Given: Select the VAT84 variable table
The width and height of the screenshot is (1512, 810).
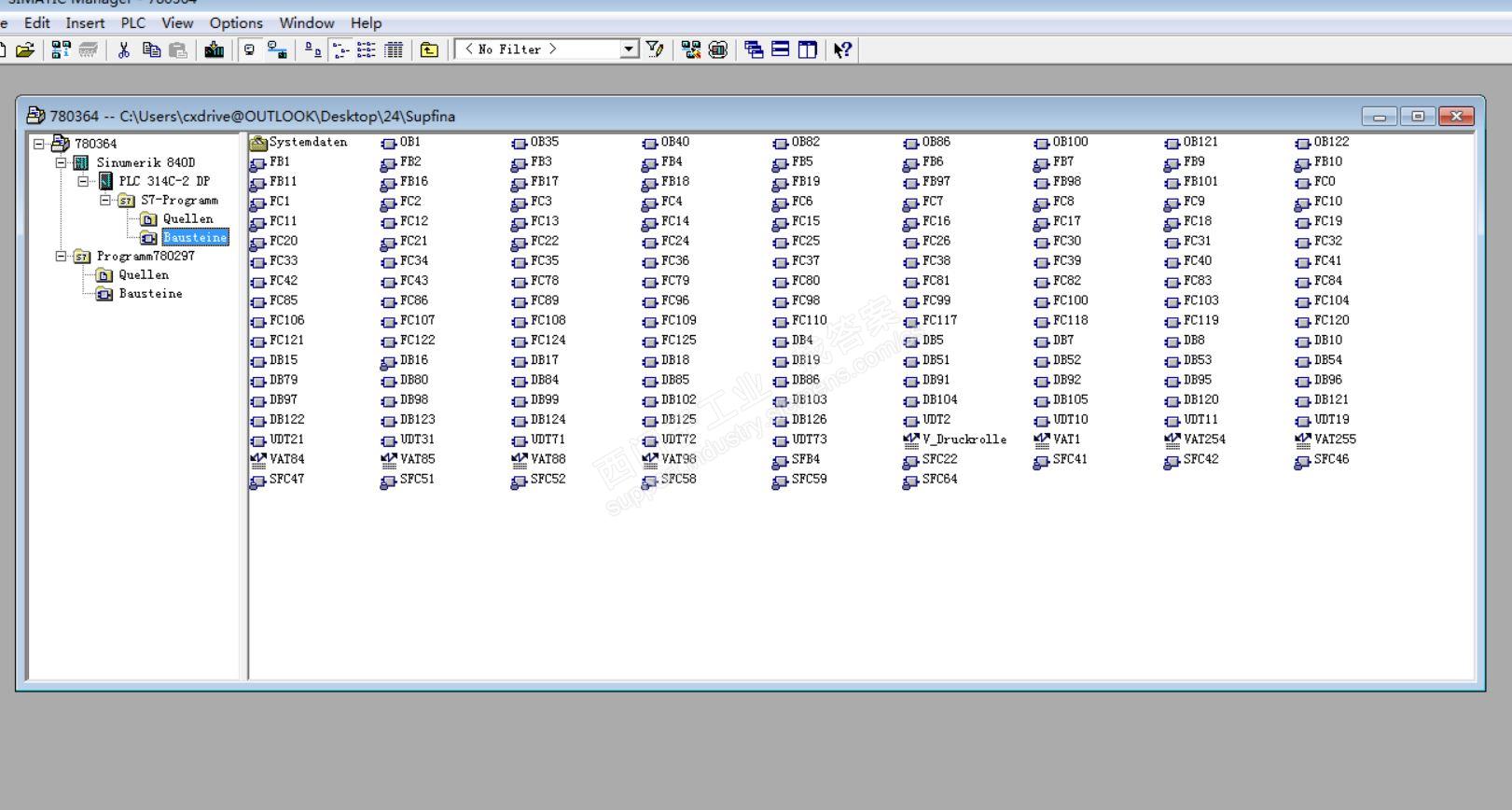Looking at the screenshot, I should click(x=278, y=459).
